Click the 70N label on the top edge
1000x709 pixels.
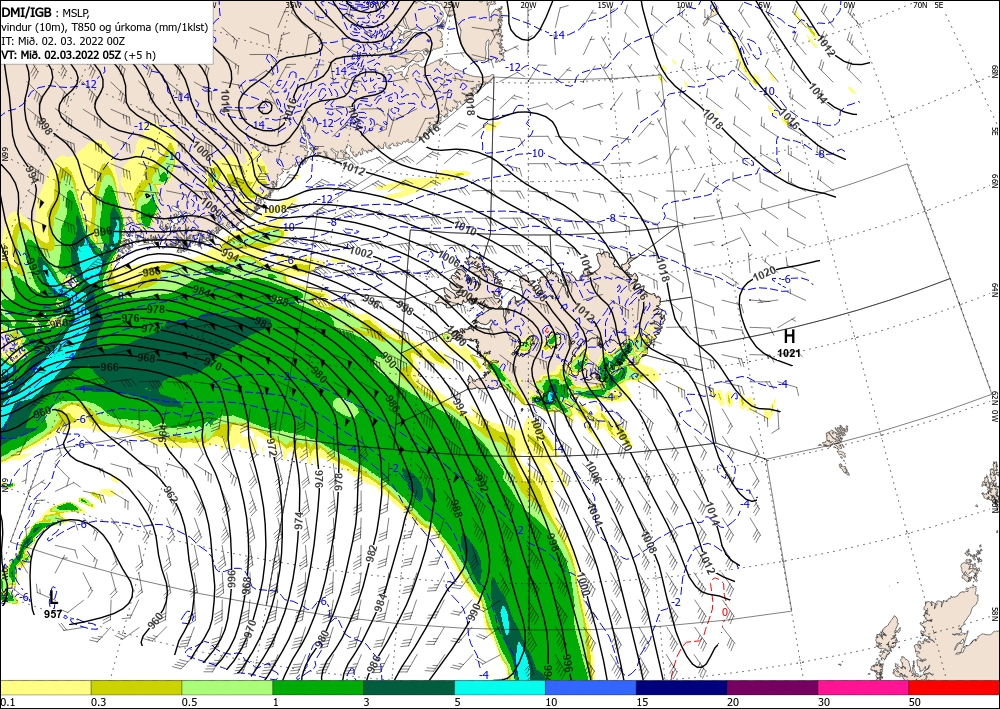tap(920, 5)
